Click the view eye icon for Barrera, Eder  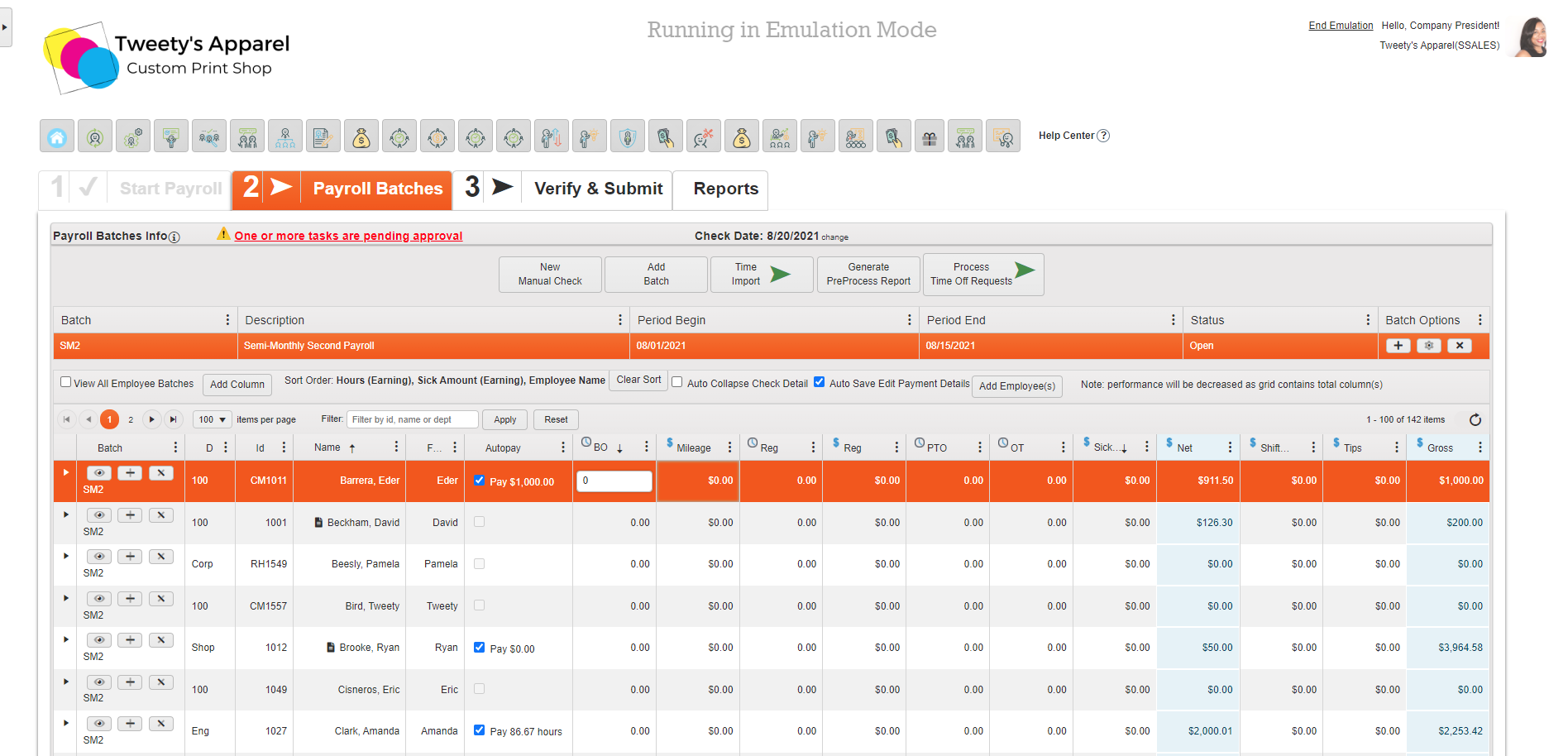coord(99,473)
